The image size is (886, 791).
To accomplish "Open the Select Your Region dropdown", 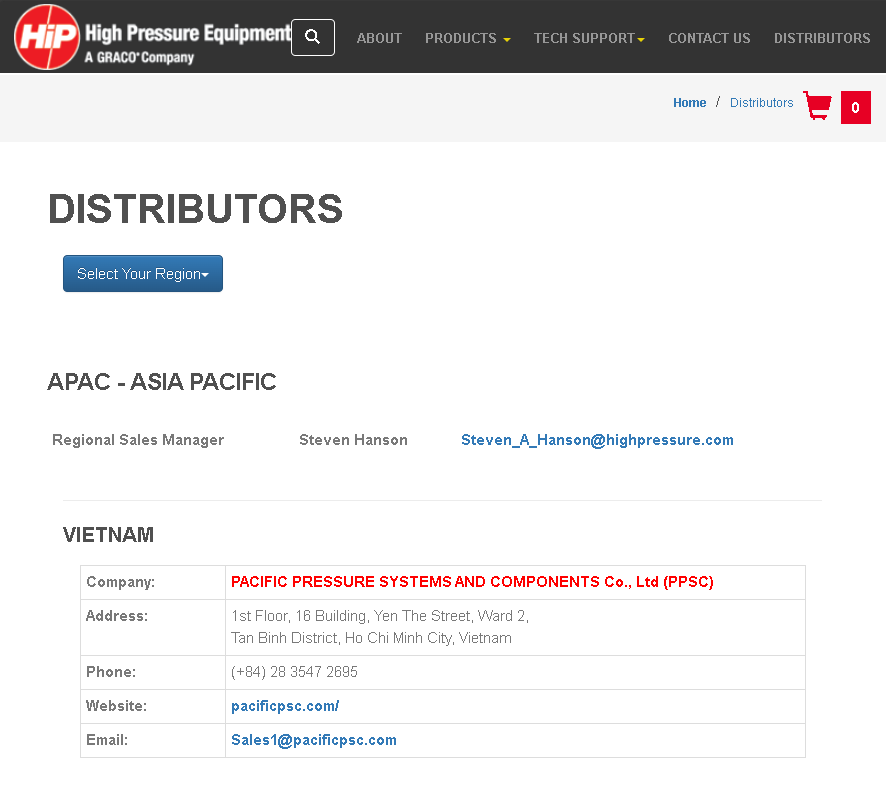I will [143, 274].
